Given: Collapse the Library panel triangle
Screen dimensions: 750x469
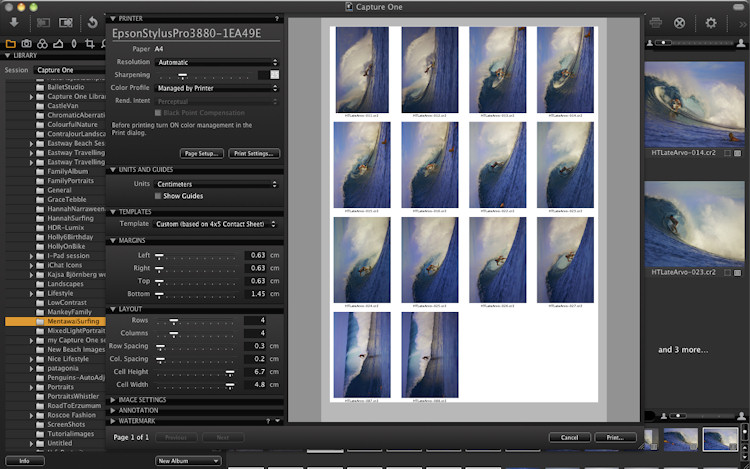Looking at the screenshot, I should [8, 56].
